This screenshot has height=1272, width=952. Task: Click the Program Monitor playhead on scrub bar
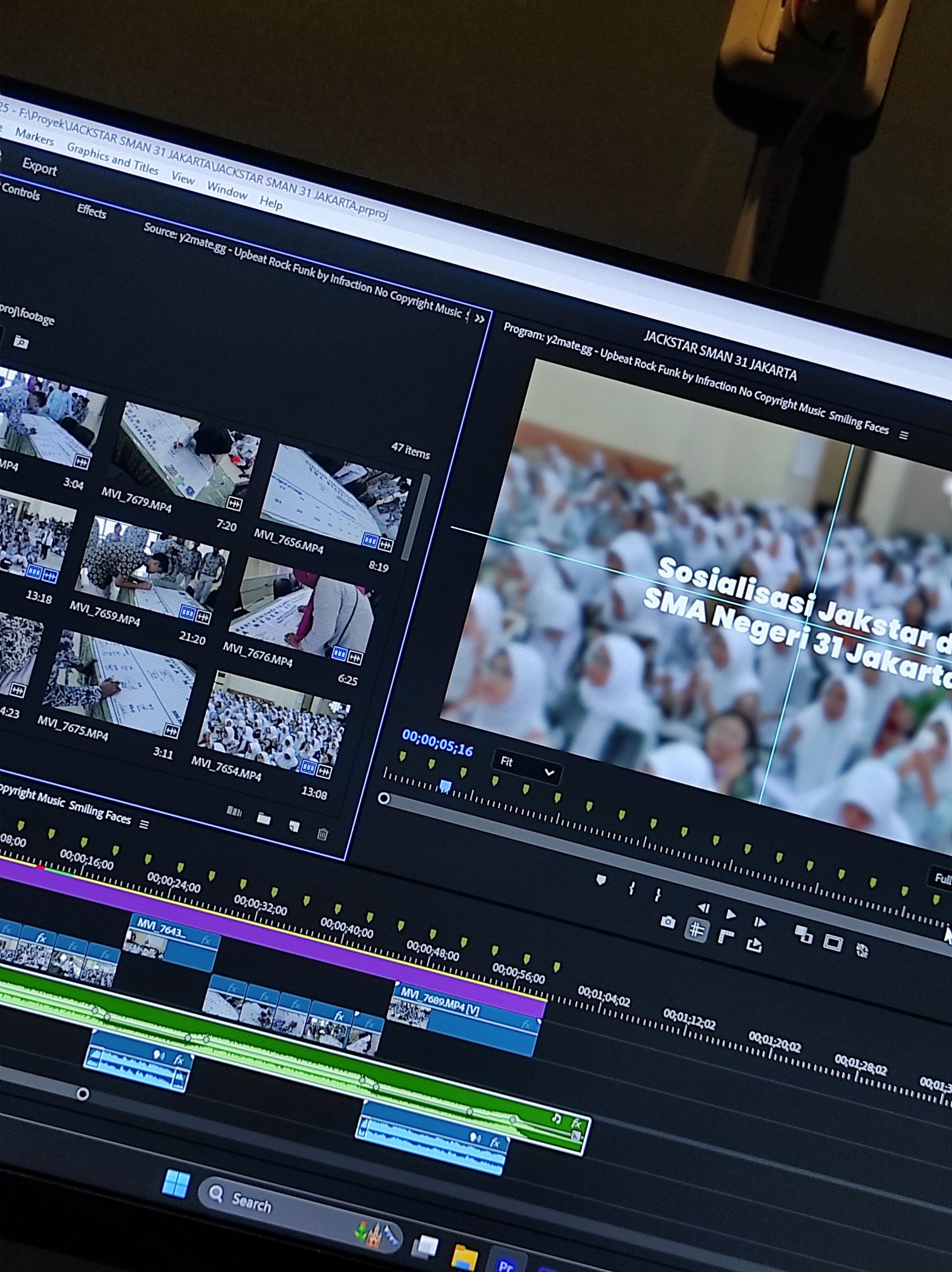click(x=445, y=786)
